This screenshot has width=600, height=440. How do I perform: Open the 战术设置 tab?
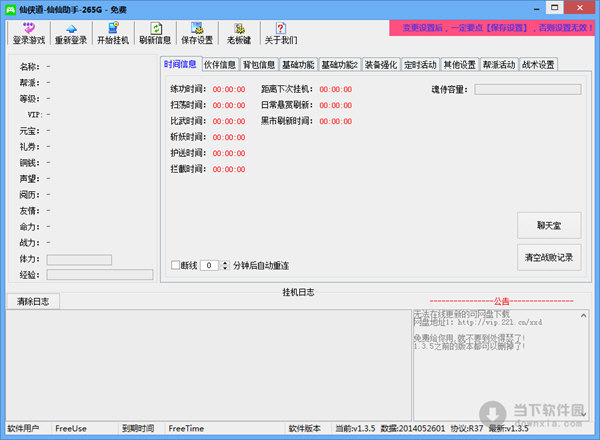(538, 65)
